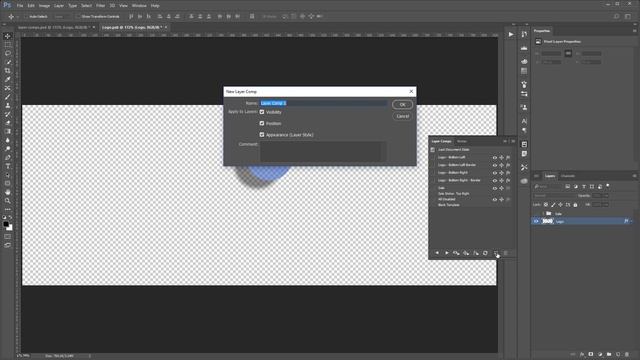Select the Horizontal Type tool
This screenshot has width=640, height=360.
point(7,166)
